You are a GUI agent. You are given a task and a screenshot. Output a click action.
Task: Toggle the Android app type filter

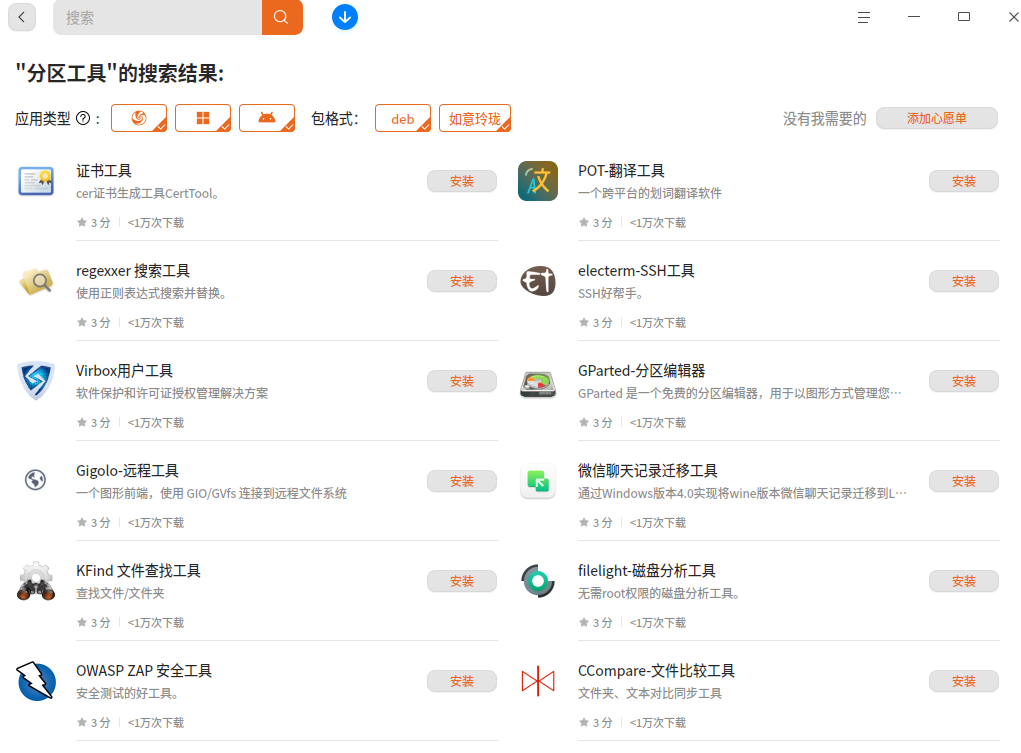click(x=267, y=118)
